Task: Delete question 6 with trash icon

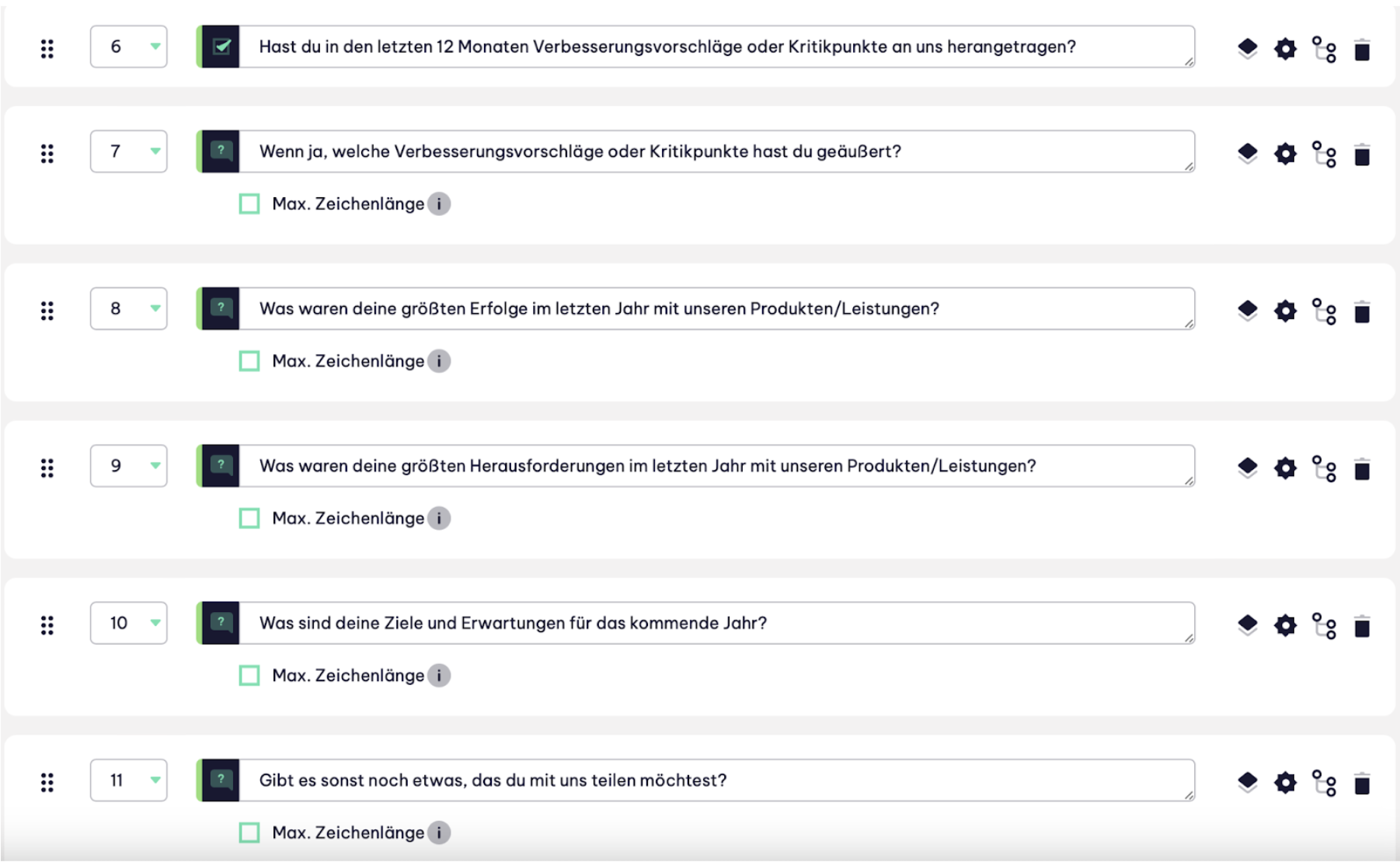Action: (1362, 50)
